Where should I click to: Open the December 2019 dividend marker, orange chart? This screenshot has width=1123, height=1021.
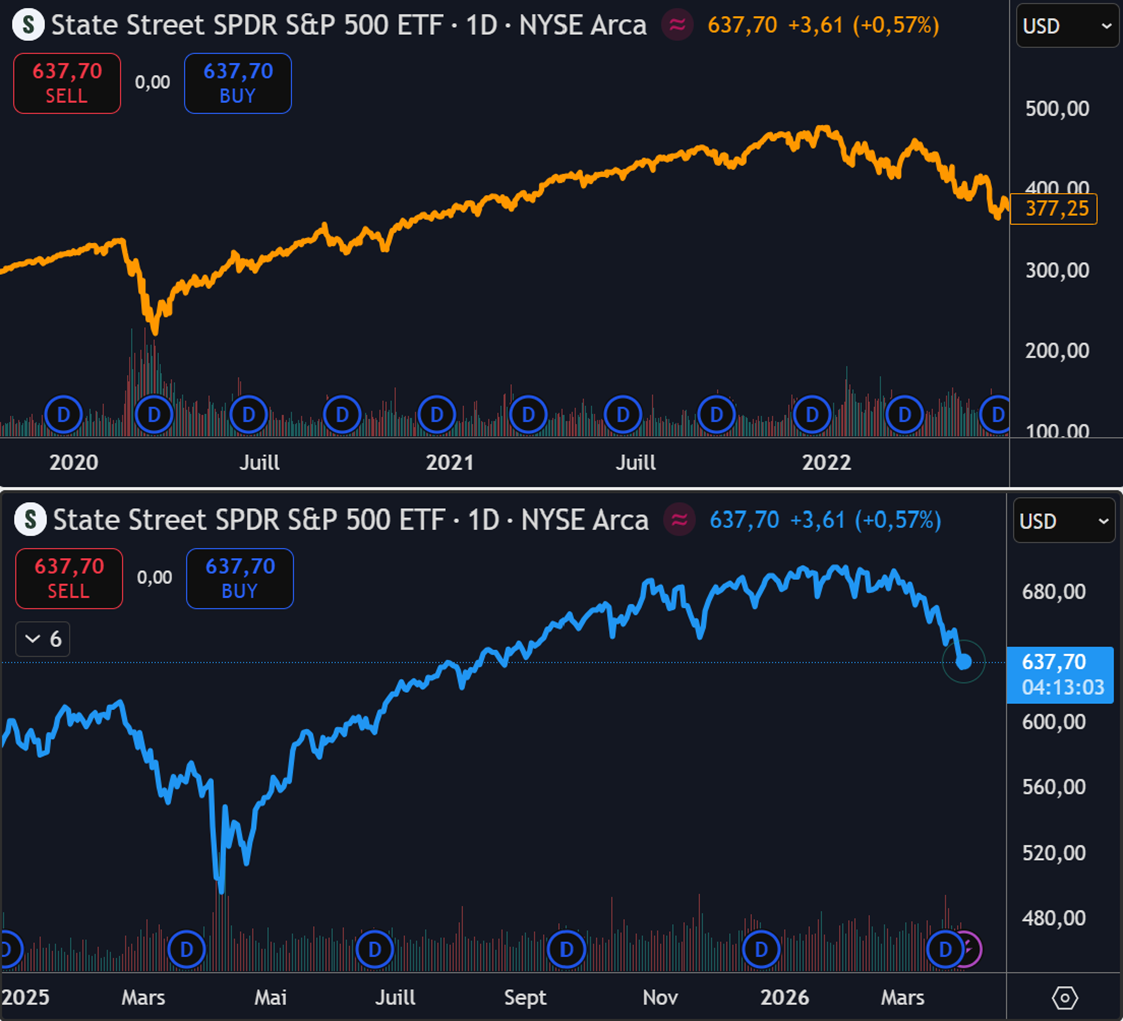coord(63,415)
